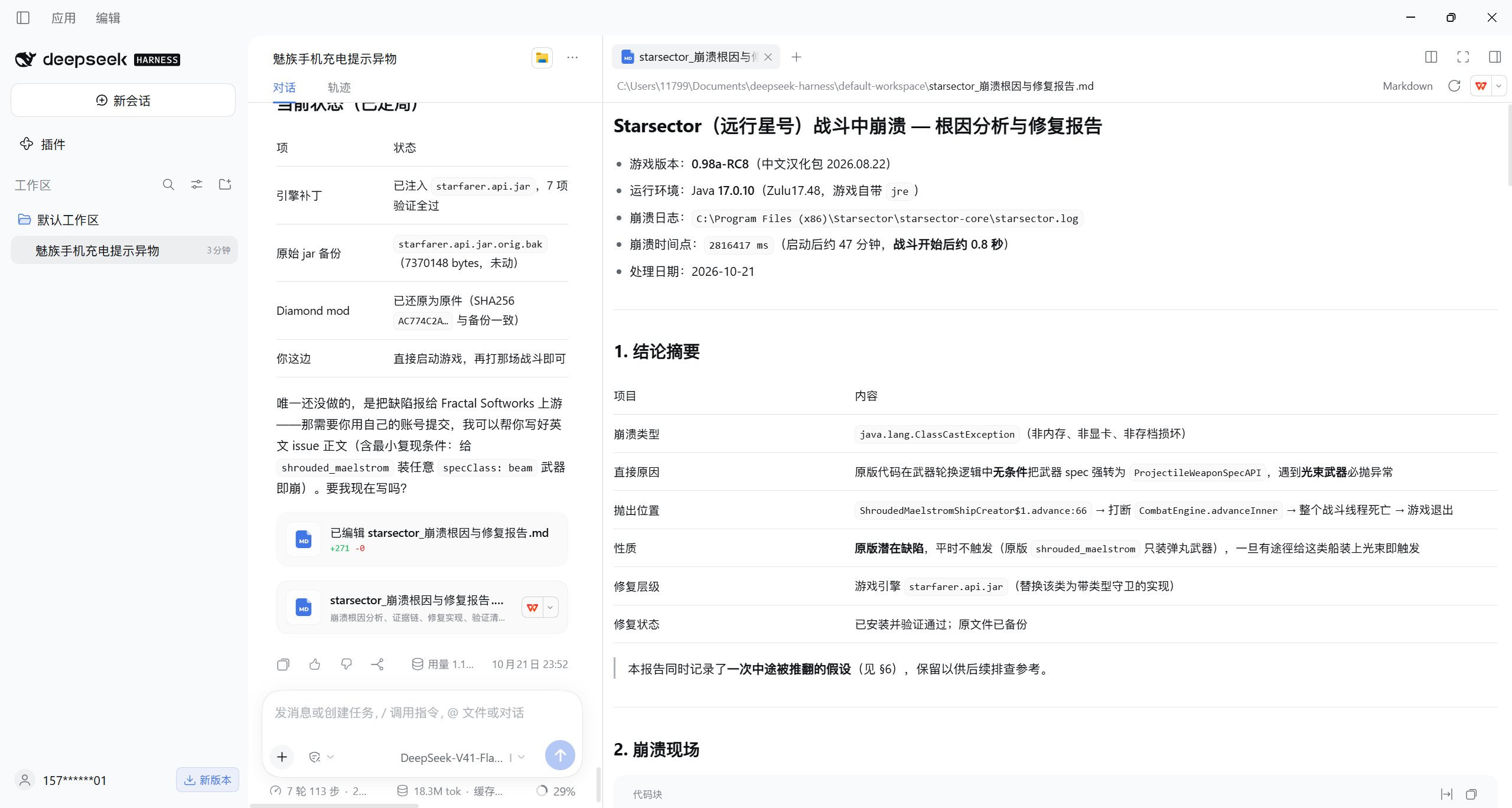This screenshot has width=1512, height=808.
Task: Open the 157******01 account profile
Action: click(62, 780)
